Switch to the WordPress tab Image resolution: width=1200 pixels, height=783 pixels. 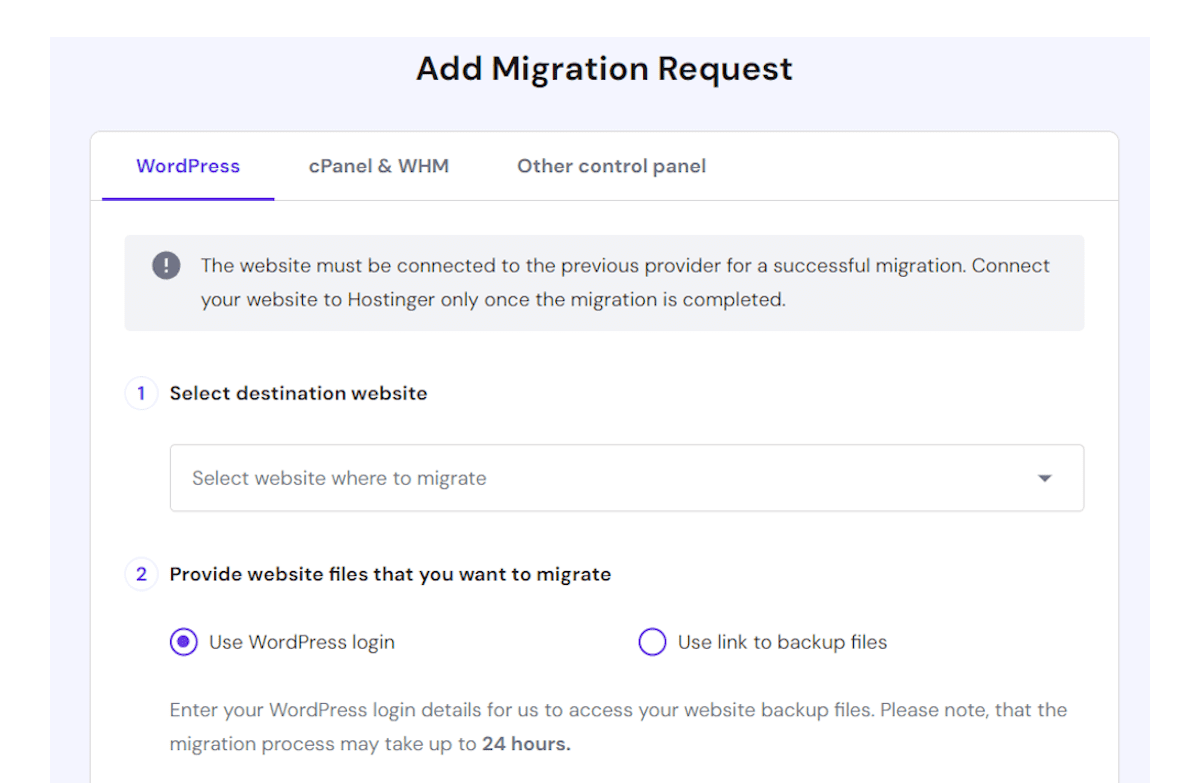tap(188, 166)
